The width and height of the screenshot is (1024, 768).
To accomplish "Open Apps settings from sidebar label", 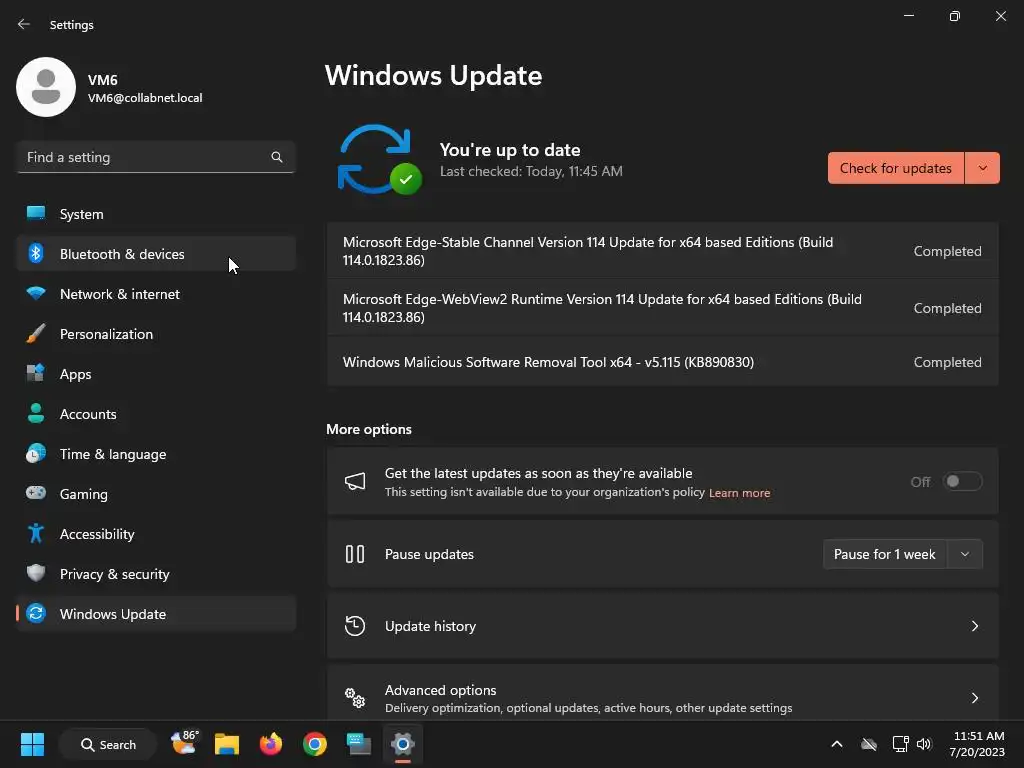I will [76, 374].
